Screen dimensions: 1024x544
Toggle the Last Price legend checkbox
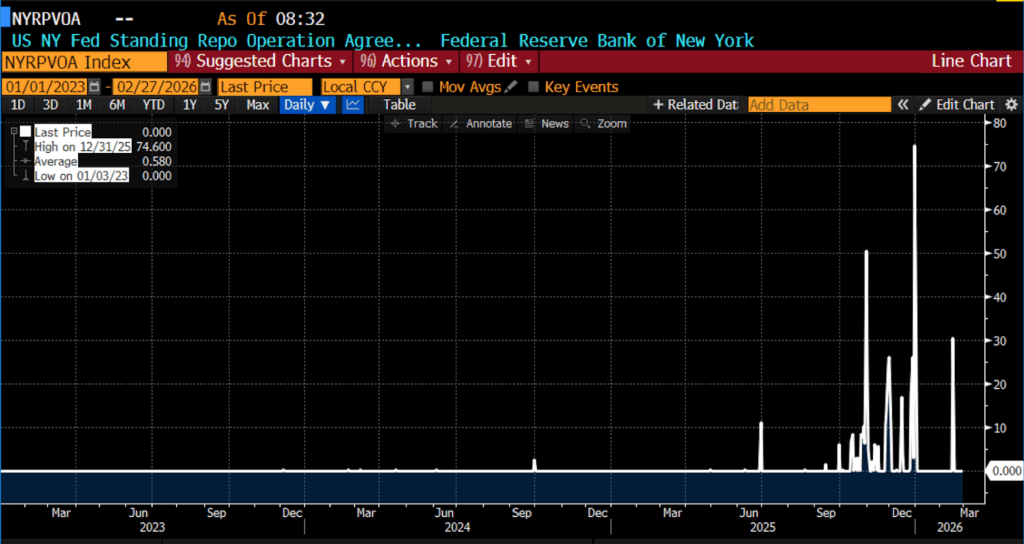point(26,131)
